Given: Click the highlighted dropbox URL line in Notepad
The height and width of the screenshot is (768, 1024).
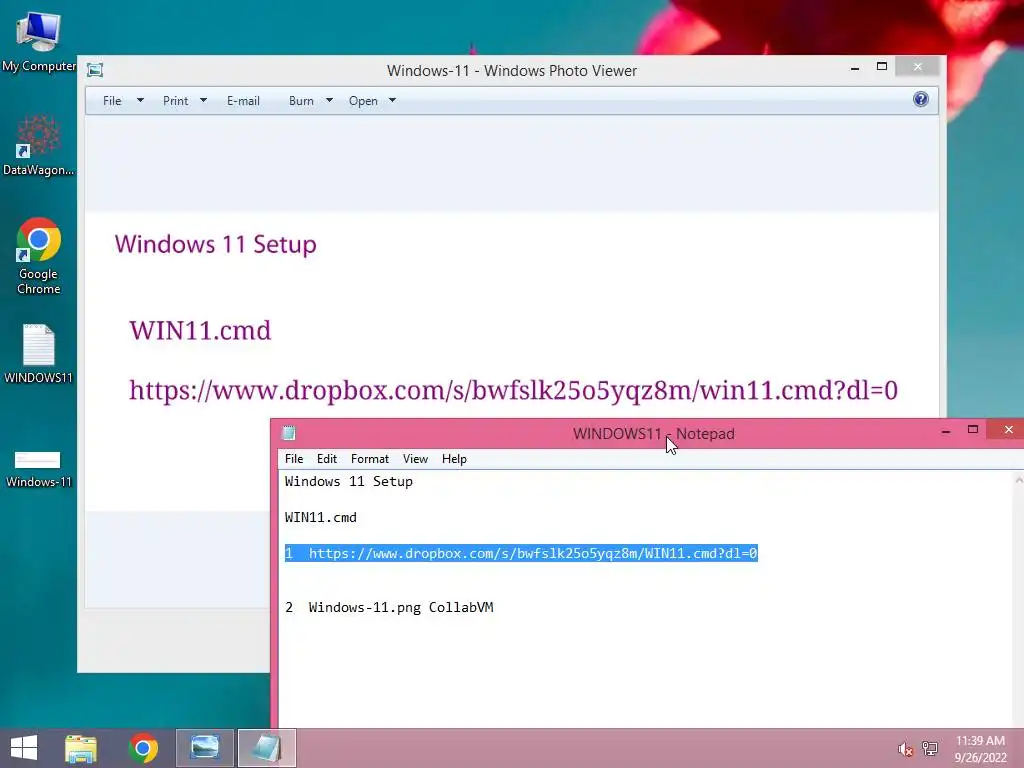Looking at the screenshot, I should [521, 553].
